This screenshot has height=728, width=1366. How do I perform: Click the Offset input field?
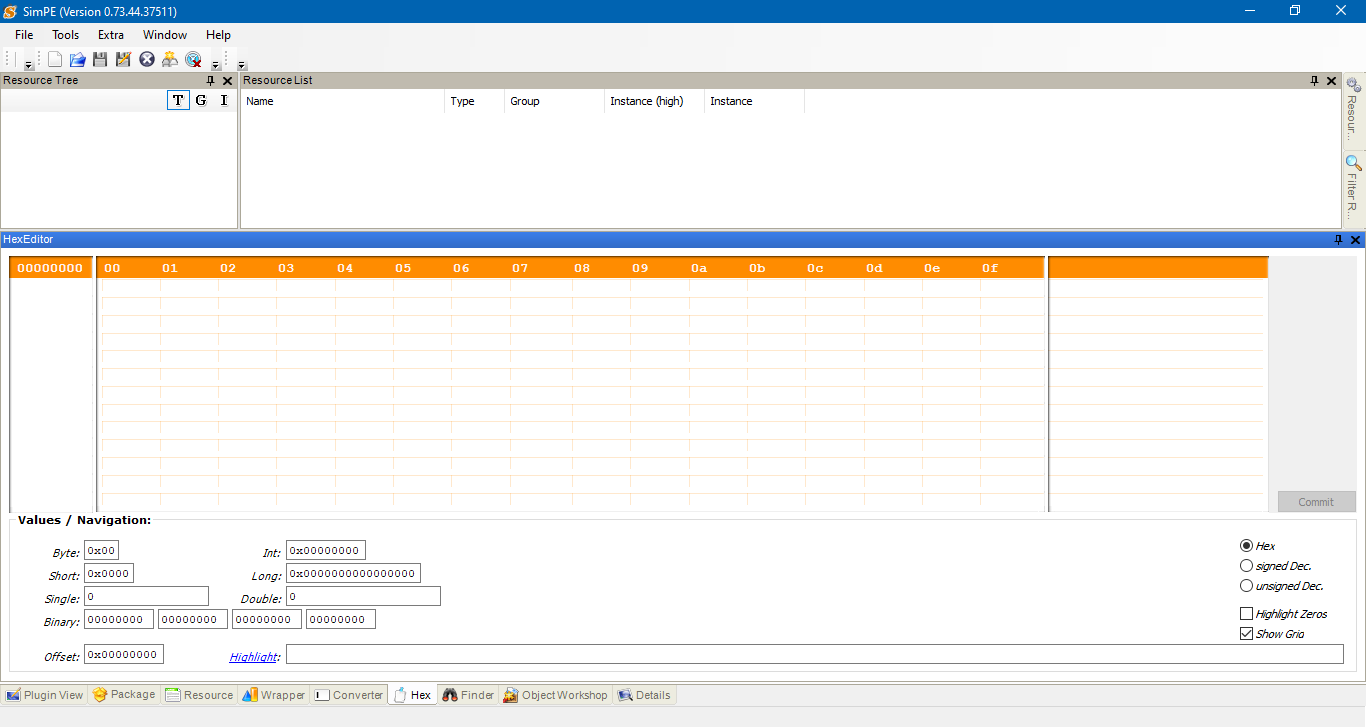point(124,654)
